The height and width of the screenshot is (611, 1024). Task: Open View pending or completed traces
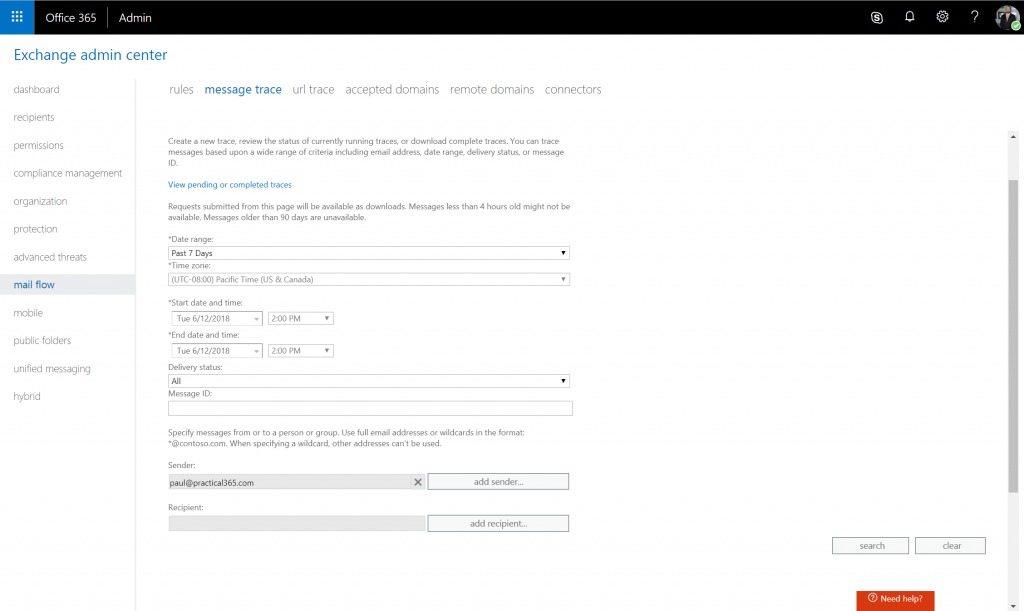coord(230,184)
